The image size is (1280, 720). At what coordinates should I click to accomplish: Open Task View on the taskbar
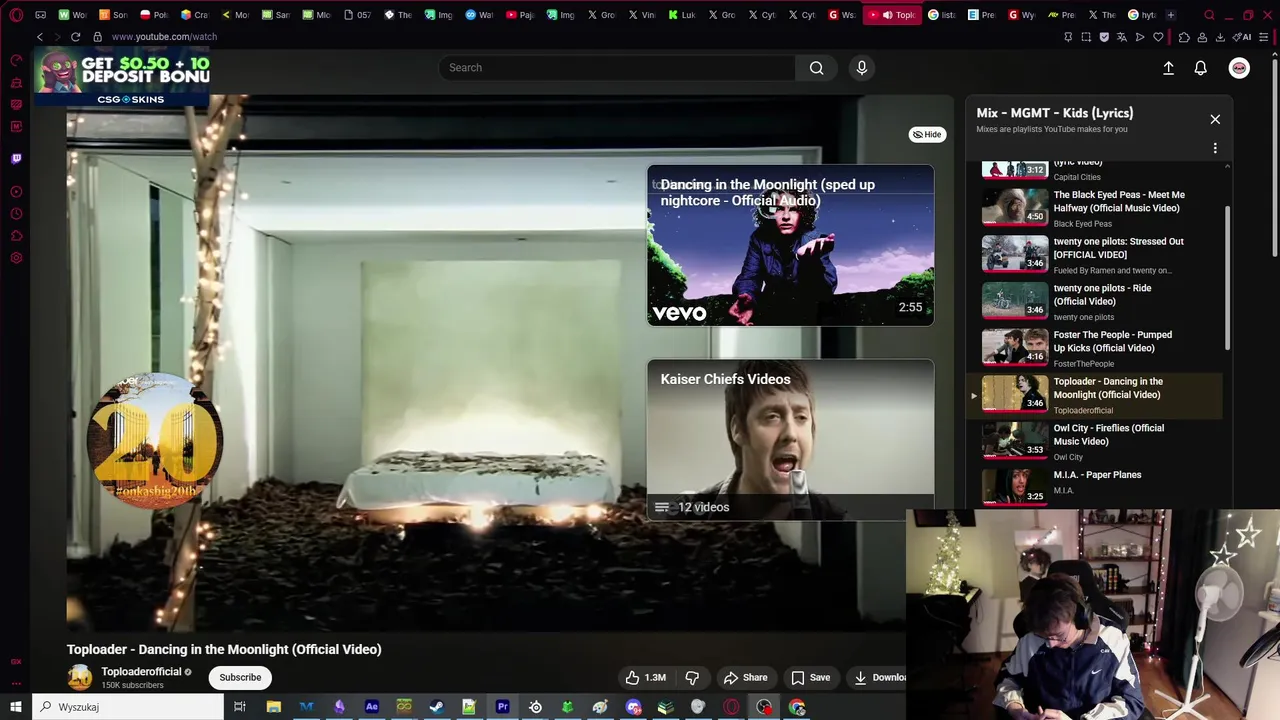[x=240, y=707]
